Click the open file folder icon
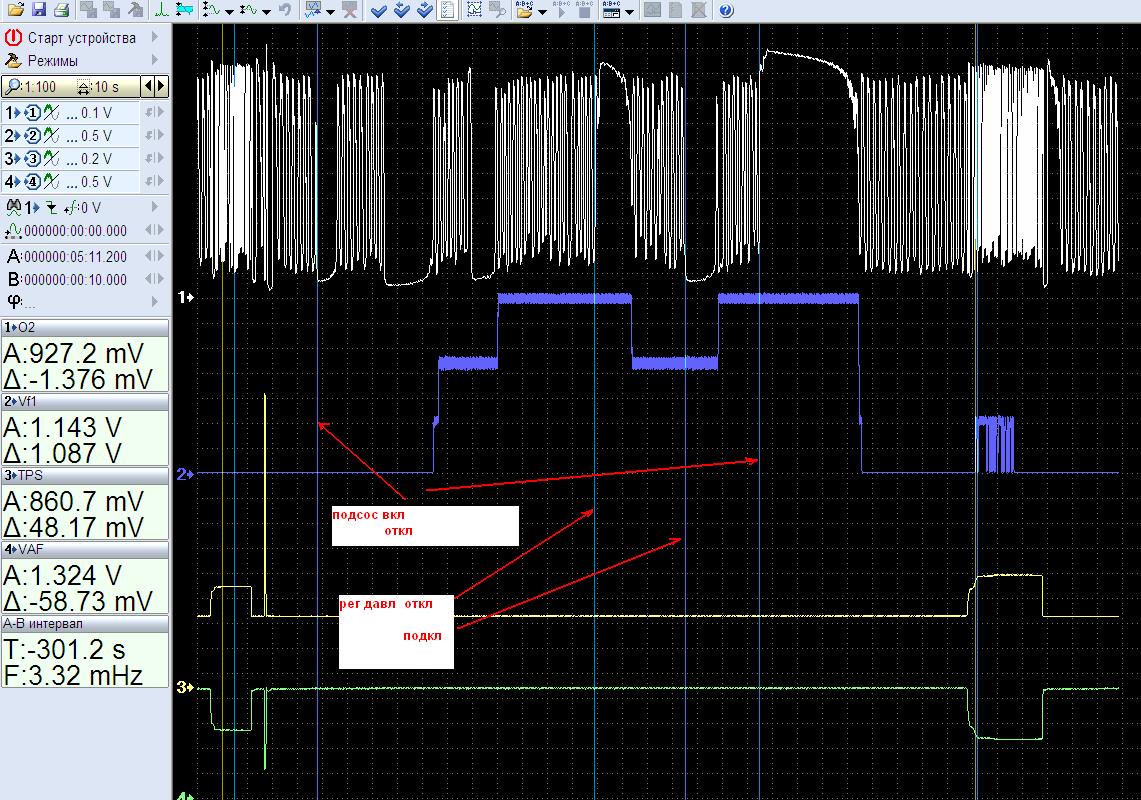This screenshot has width=1141, height=800. (x=15, y=10)
